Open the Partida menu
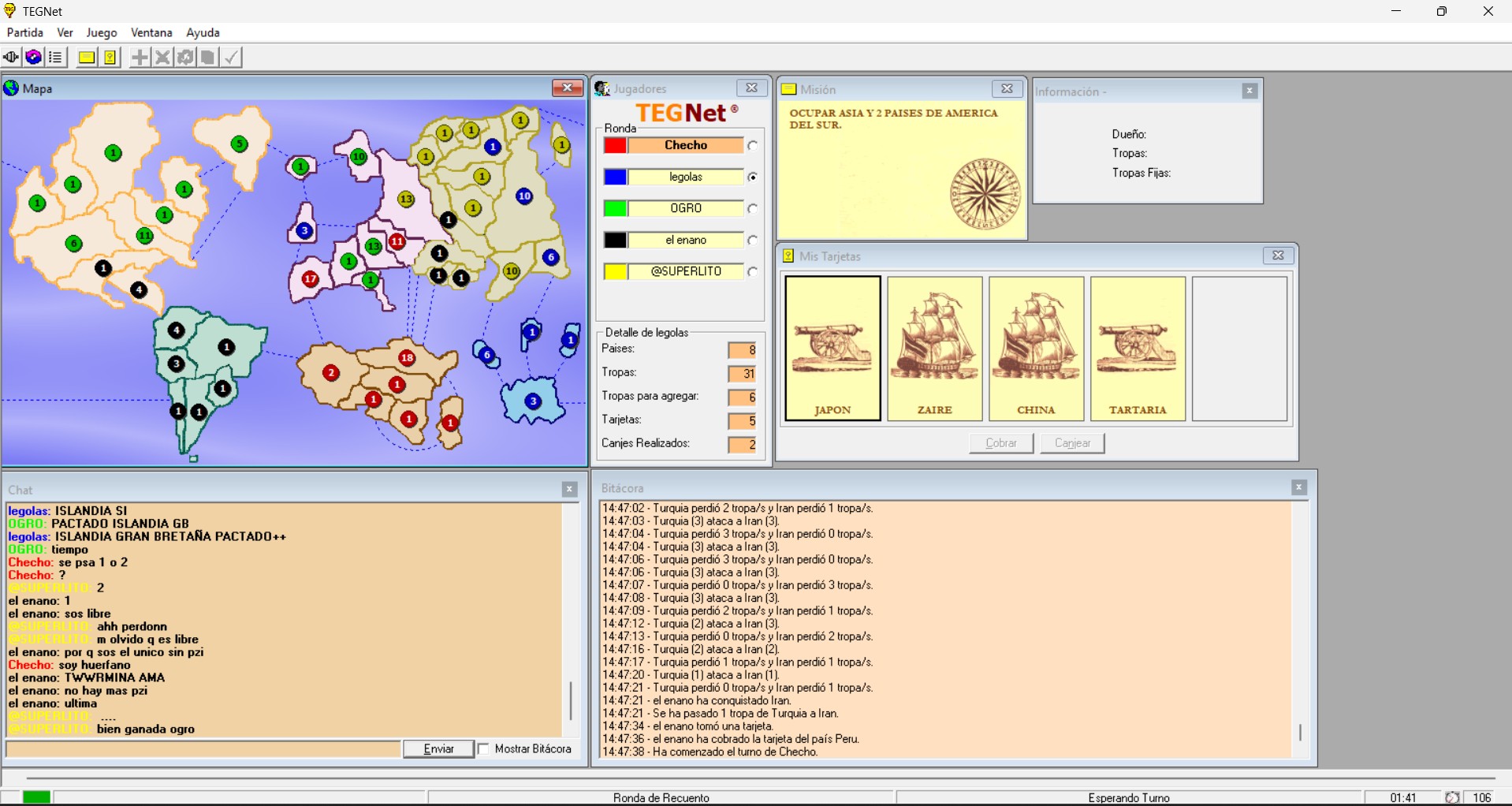 [x=25, y=32]
